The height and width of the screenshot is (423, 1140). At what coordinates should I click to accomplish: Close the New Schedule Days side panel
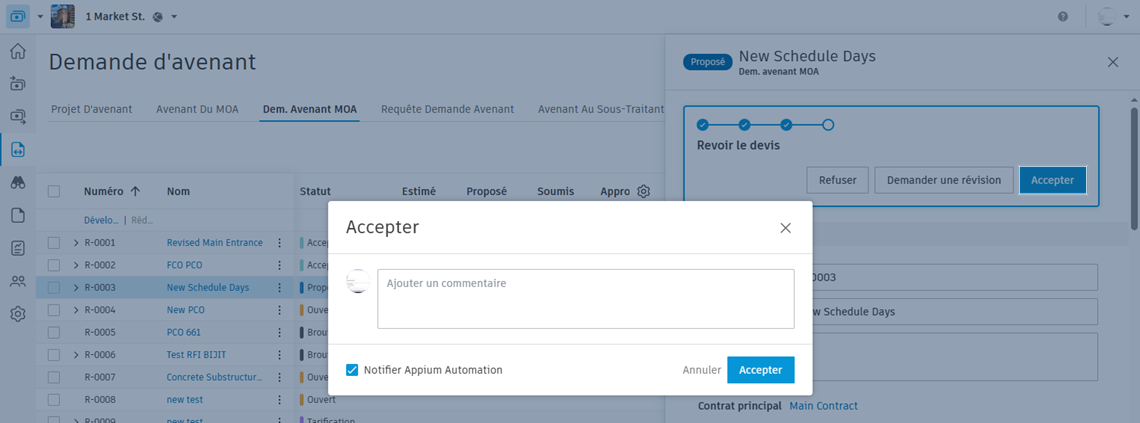tap(1112, 62)
